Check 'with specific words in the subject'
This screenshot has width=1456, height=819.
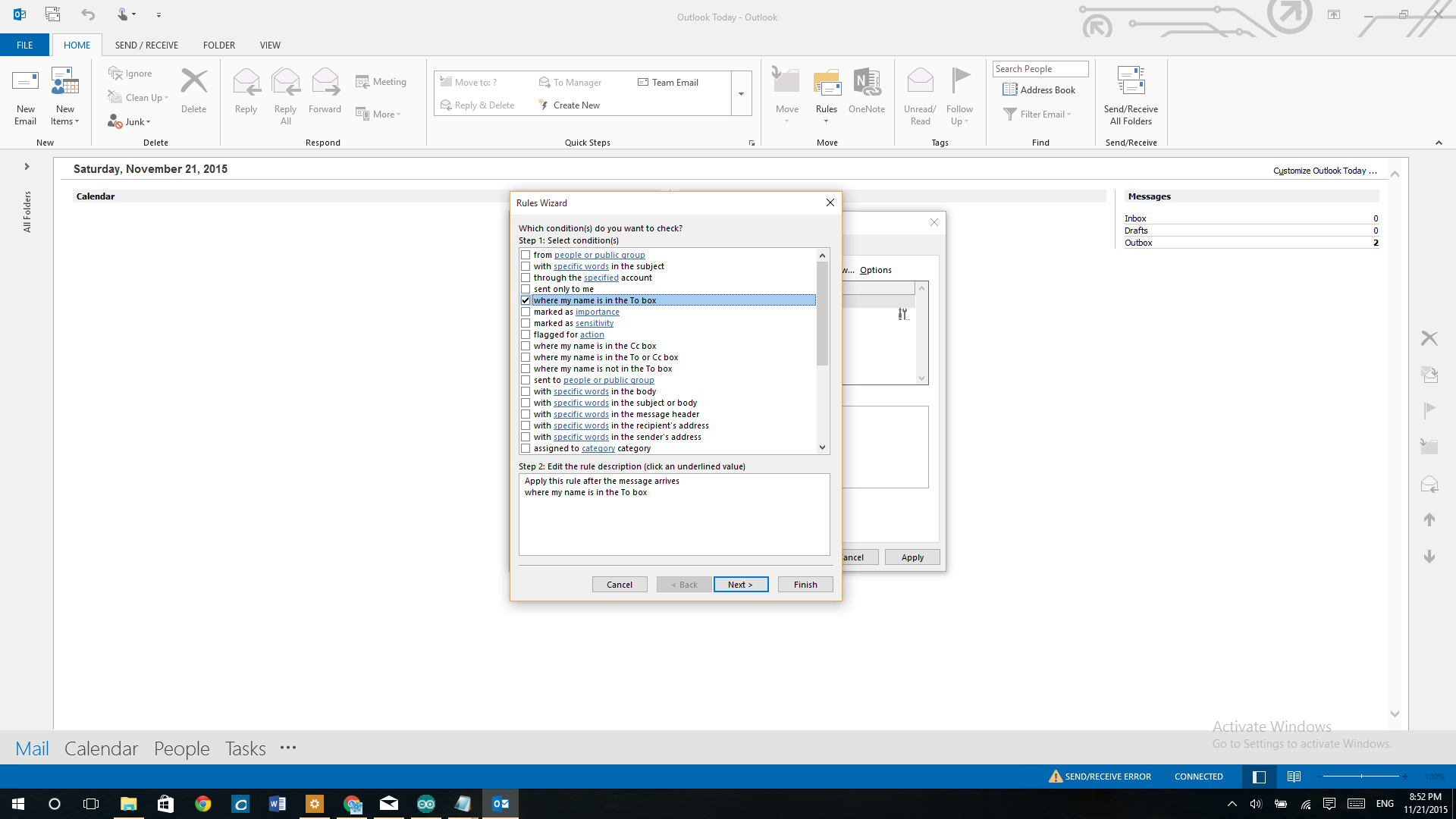coord(526,266)
